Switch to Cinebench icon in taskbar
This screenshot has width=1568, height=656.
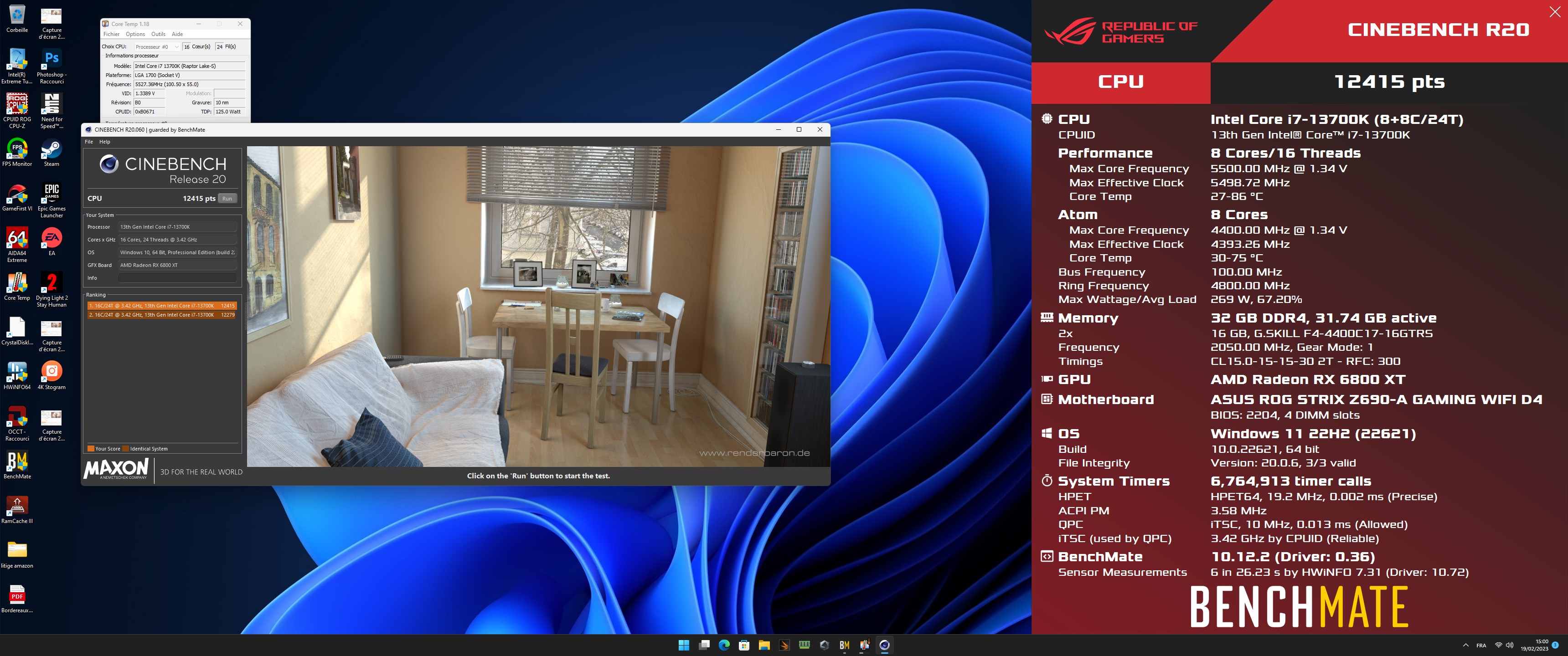point(884,645)
